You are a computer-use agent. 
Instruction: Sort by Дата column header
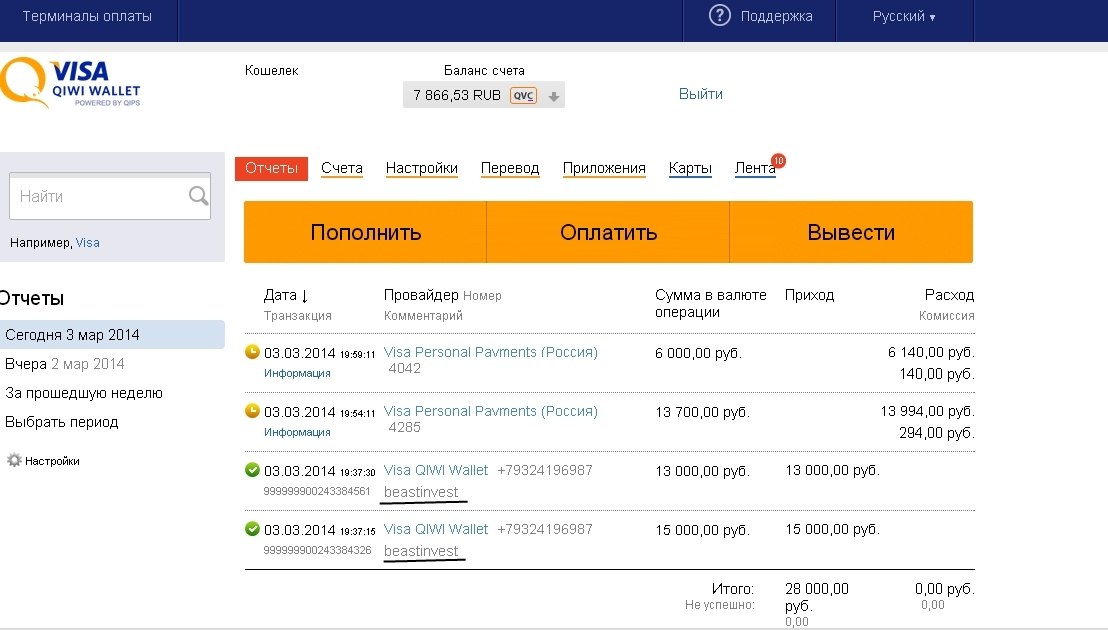pos(286,295)
